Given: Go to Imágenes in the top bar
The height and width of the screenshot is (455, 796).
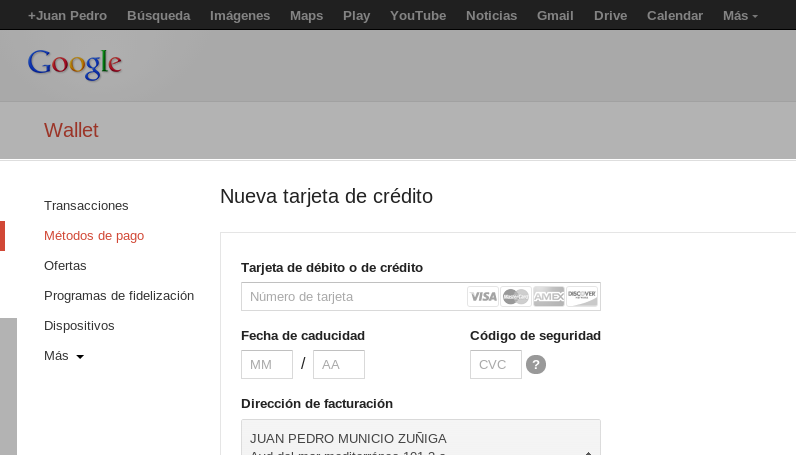Looking at the screenshot, I should coord(240,16).
